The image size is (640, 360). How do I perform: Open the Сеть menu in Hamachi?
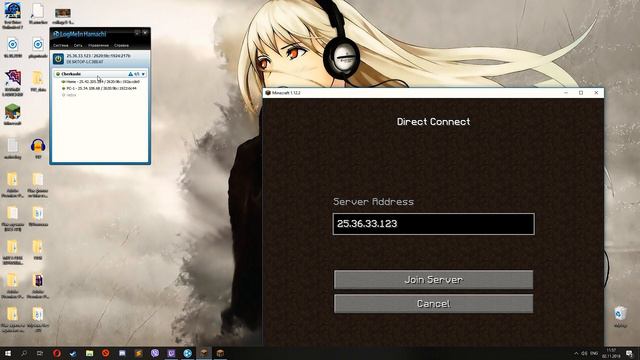[78, 45]
